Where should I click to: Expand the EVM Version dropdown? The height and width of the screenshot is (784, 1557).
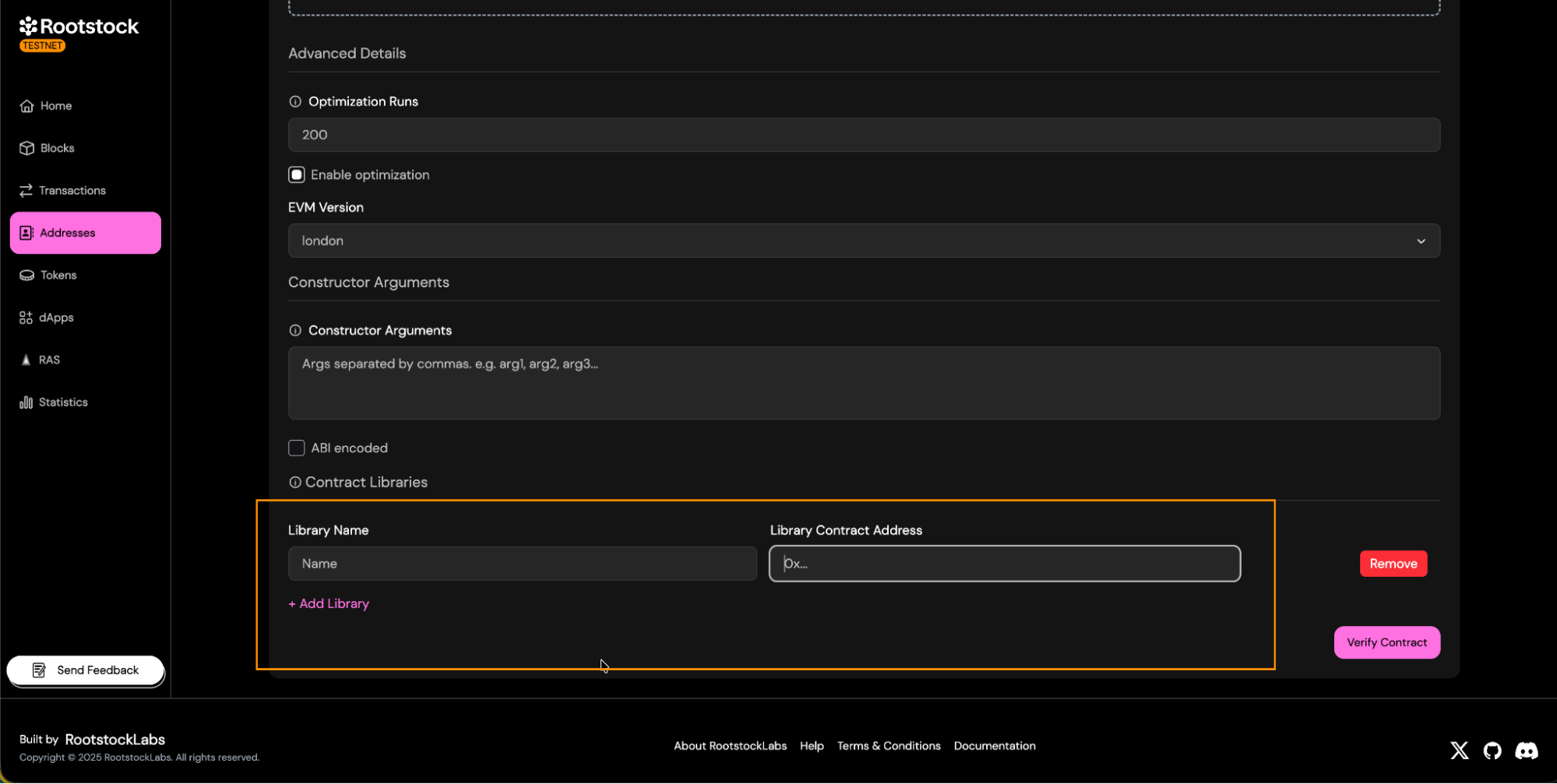pyautogui.click(x=863, y=241)
